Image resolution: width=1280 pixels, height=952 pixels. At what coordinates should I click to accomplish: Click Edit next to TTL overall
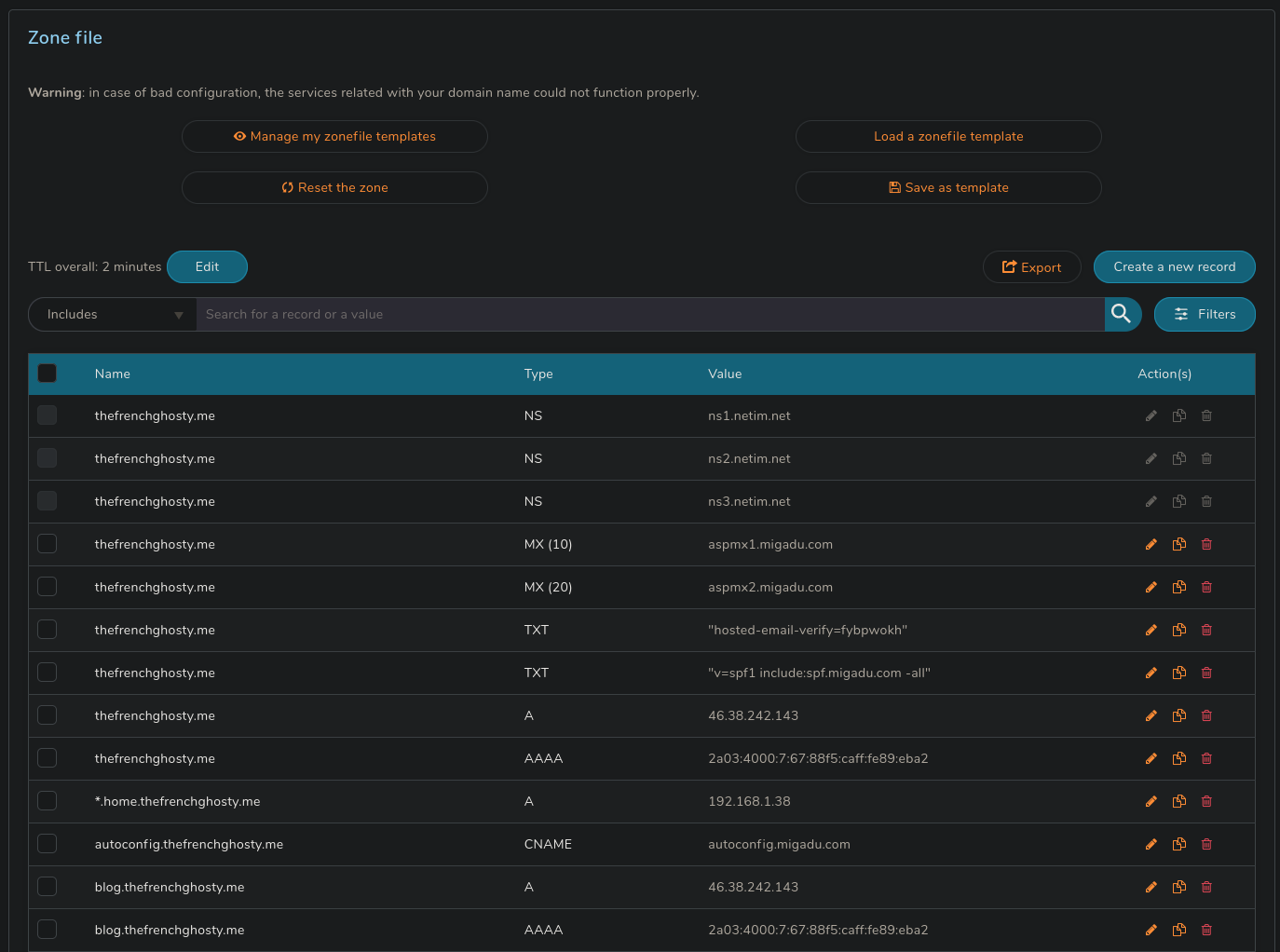207,267
